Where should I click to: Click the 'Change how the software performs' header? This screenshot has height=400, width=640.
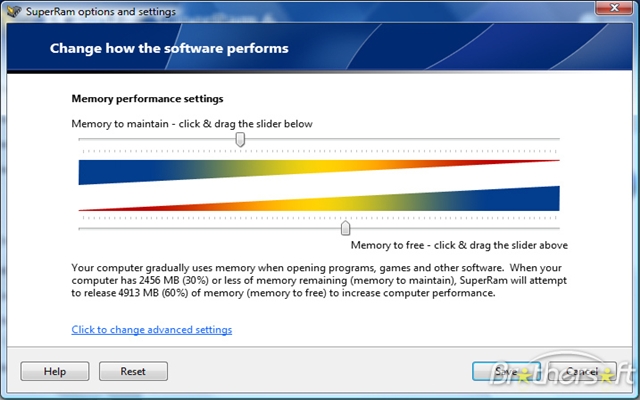pyautogui.click(x=169, y=48)
